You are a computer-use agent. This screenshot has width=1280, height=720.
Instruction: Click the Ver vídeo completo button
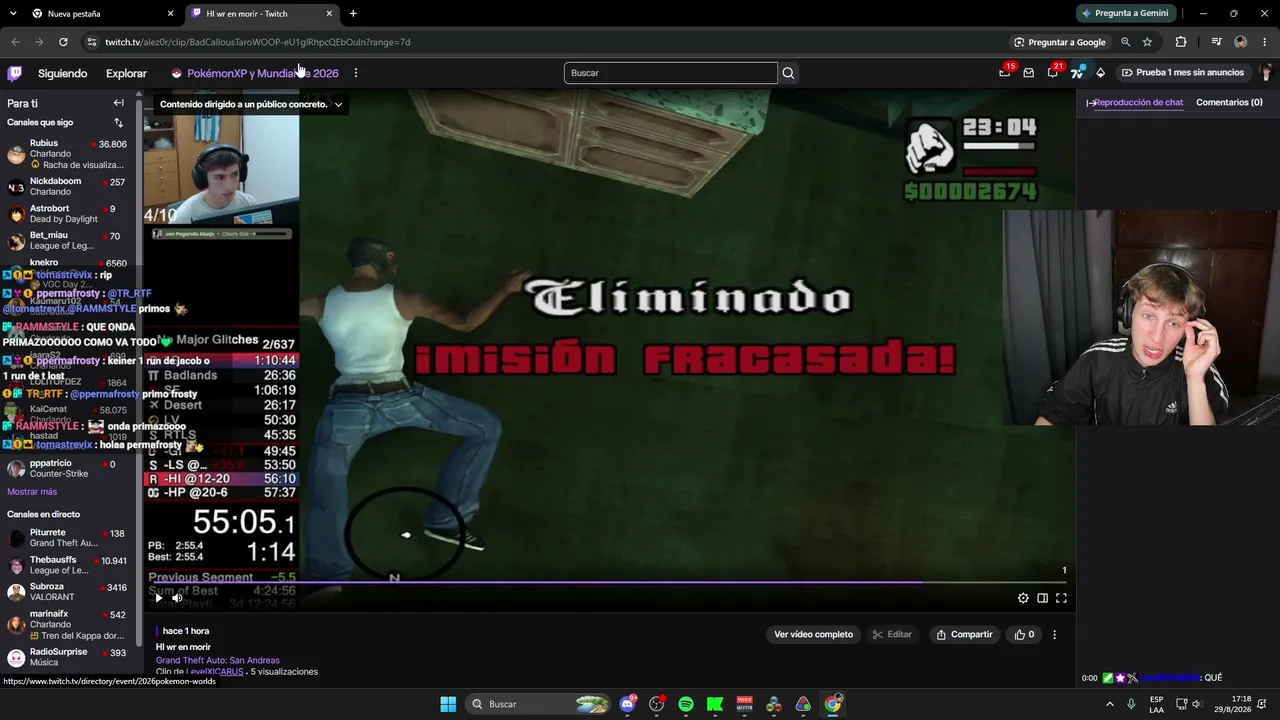(x=813, y=634)
